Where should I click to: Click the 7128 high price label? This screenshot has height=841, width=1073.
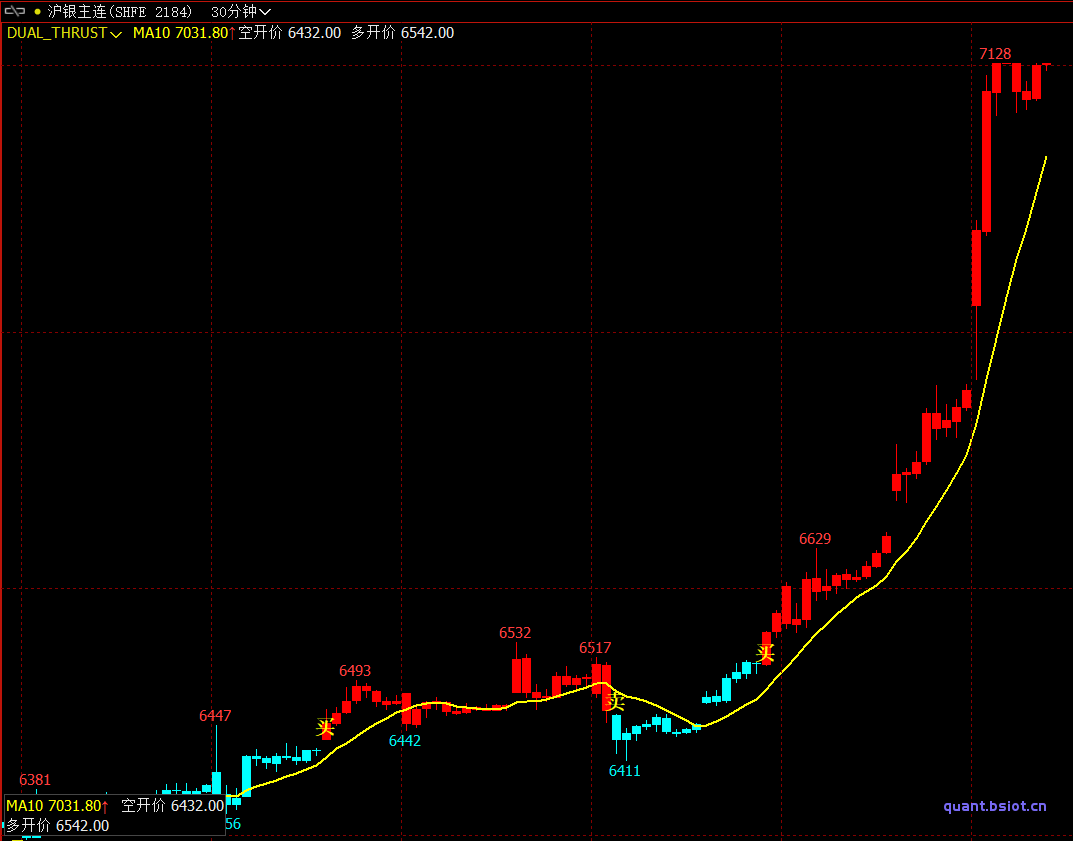pyautogui.click(x=995, y=53)
